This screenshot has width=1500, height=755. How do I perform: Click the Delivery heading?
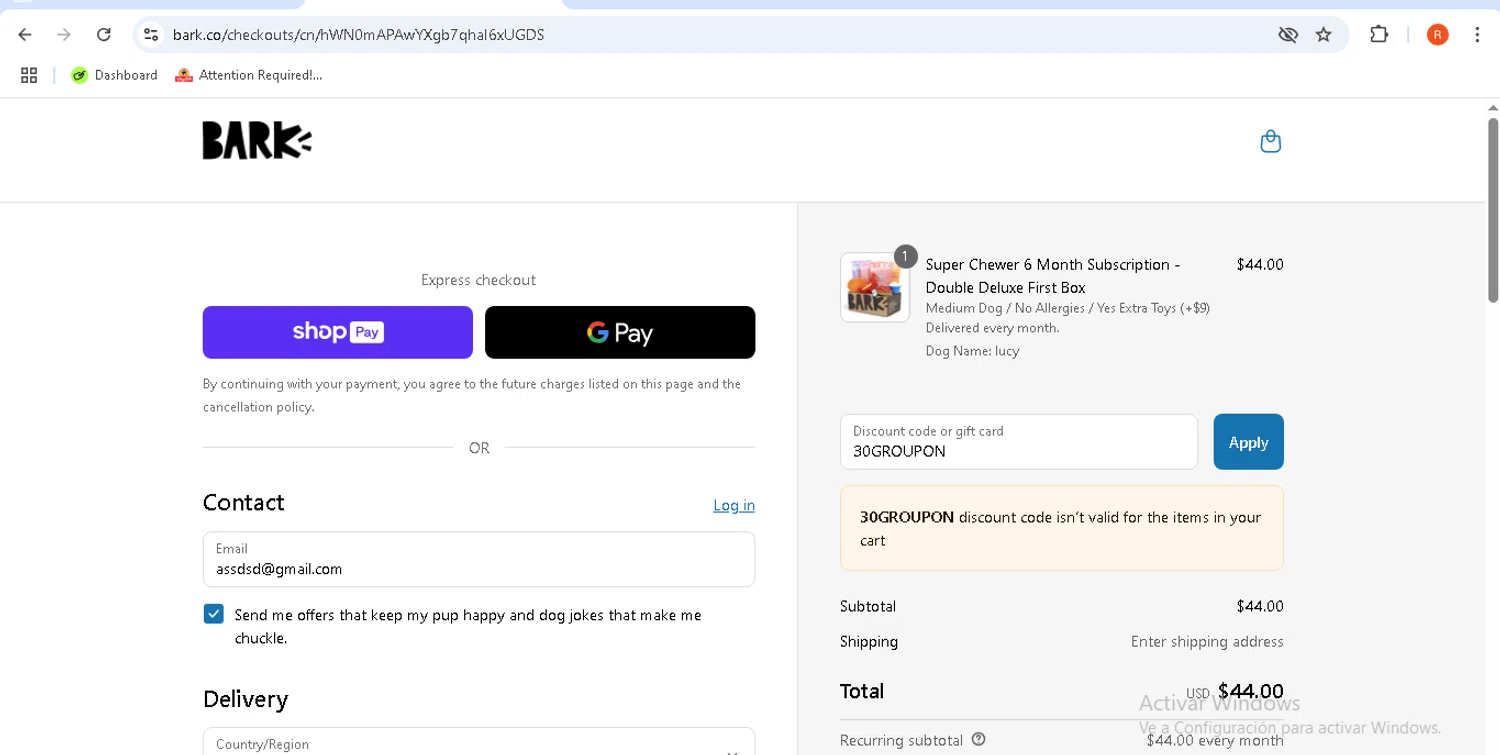coord(245,699)
